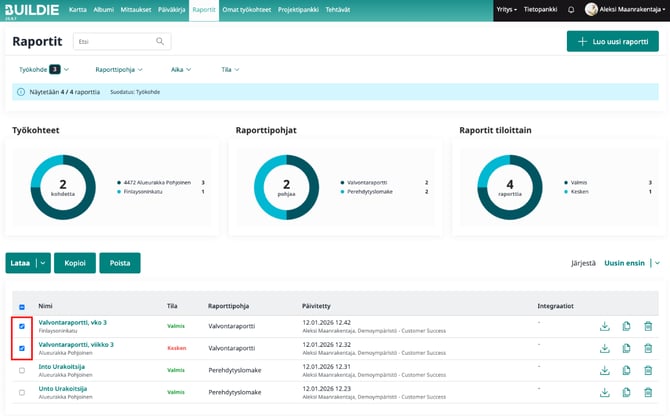
Task: Copy the Valvontaraportti, viikko 3 report icon
Action: 626,348
